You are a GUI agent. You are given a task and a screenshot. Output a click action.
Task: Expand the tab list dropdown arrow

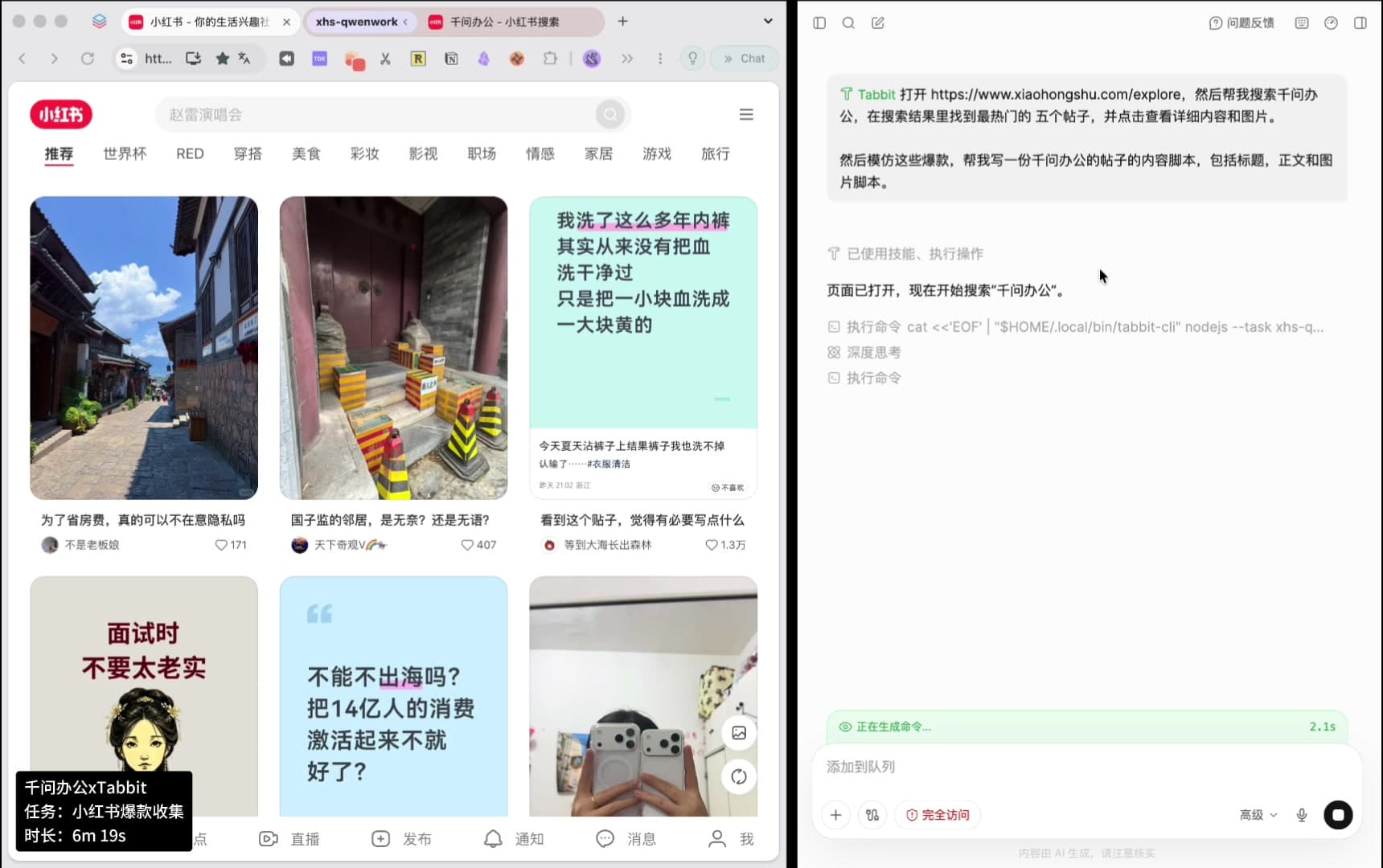768,22
